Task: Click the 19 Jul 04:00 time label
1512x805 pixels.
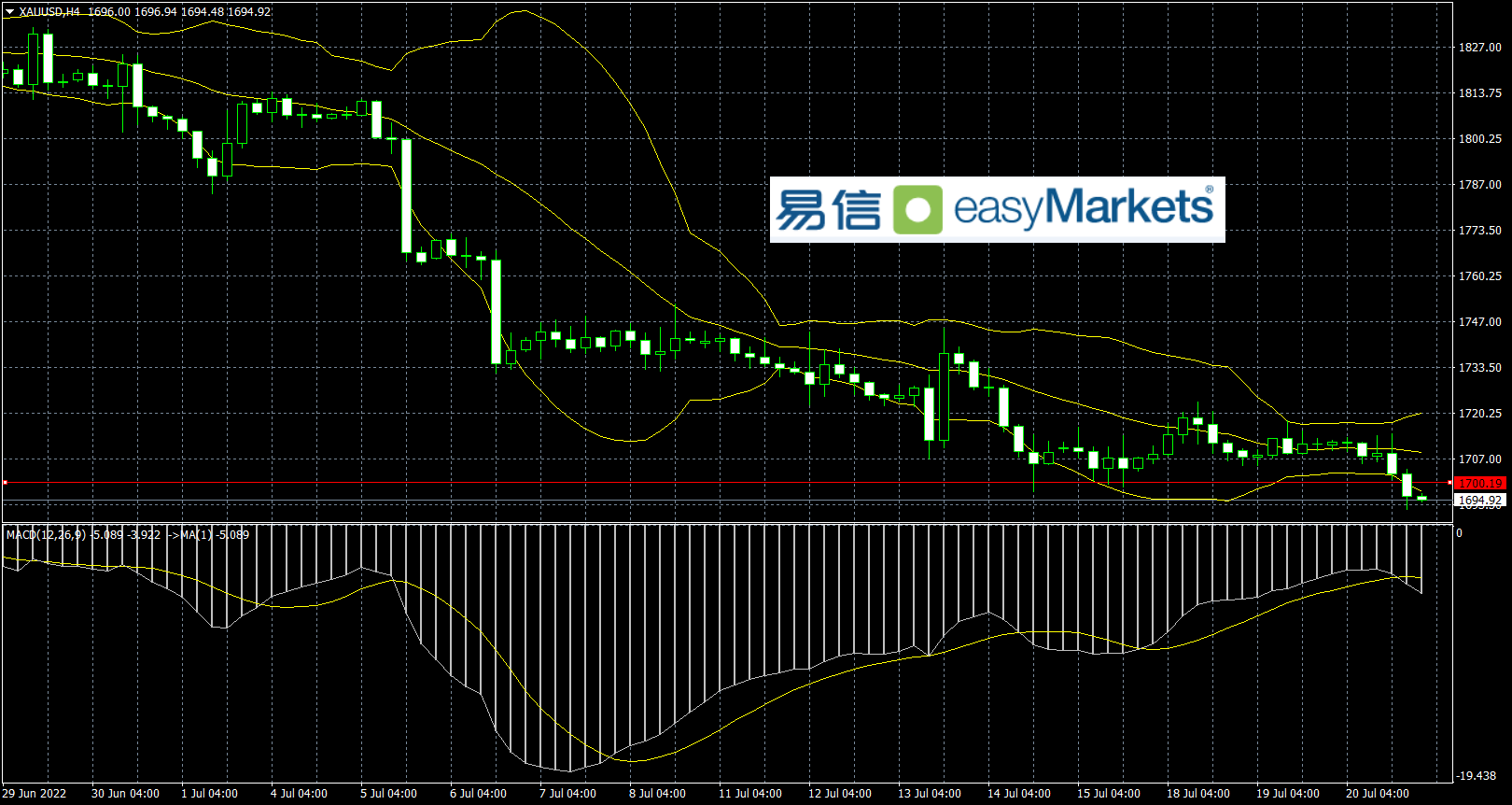Action: click(x=1288, y=794)
